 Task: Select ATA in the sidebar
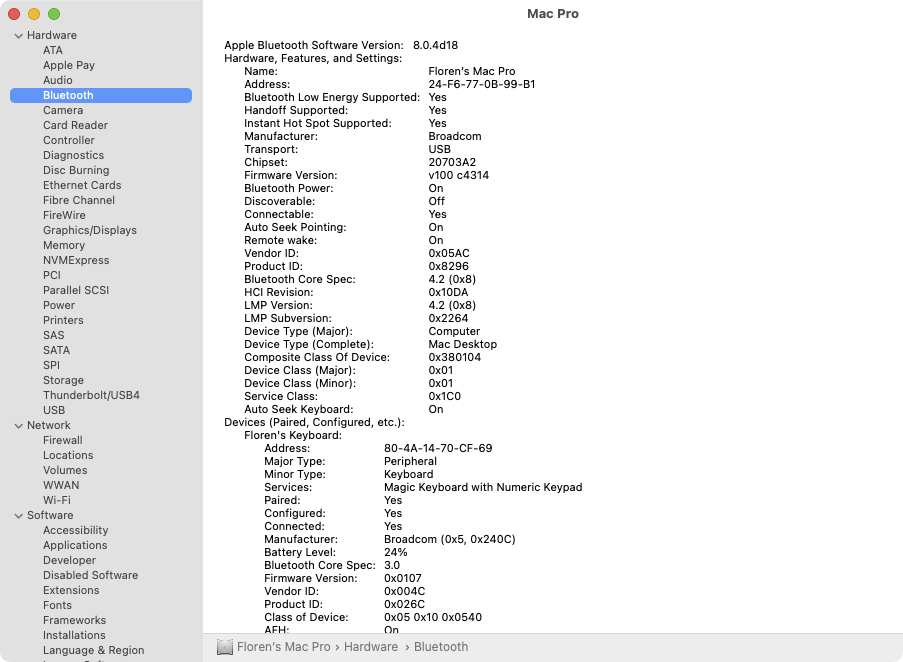click(x=53, y=51)
